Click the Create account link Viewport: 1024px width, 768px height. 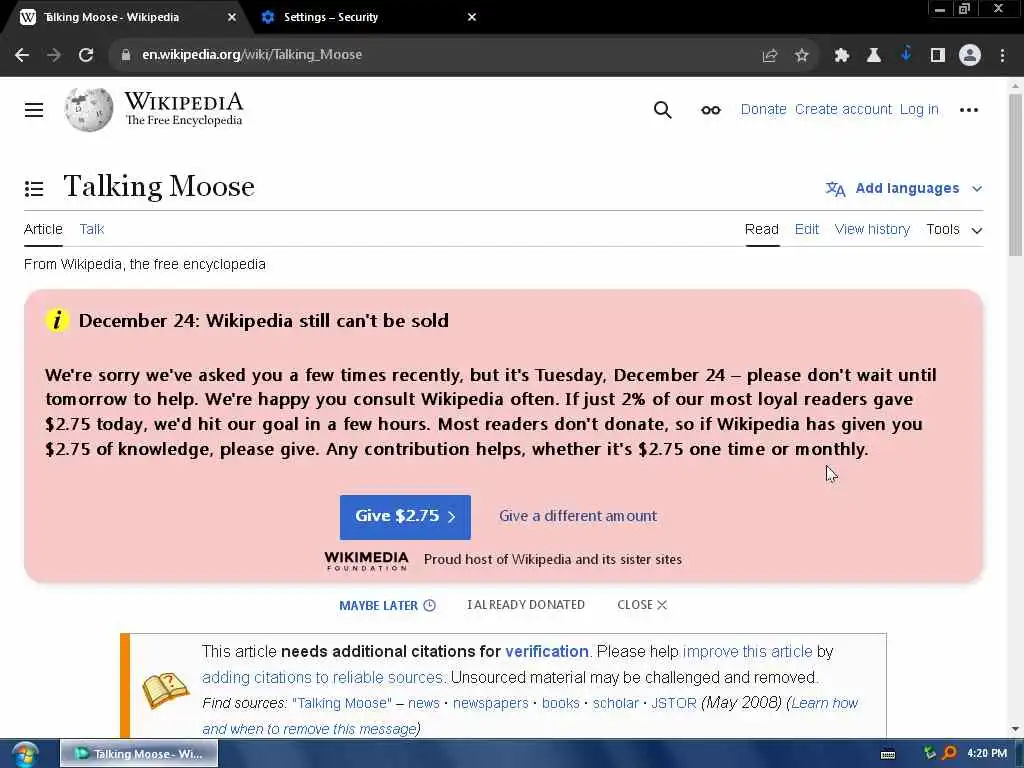843,109
